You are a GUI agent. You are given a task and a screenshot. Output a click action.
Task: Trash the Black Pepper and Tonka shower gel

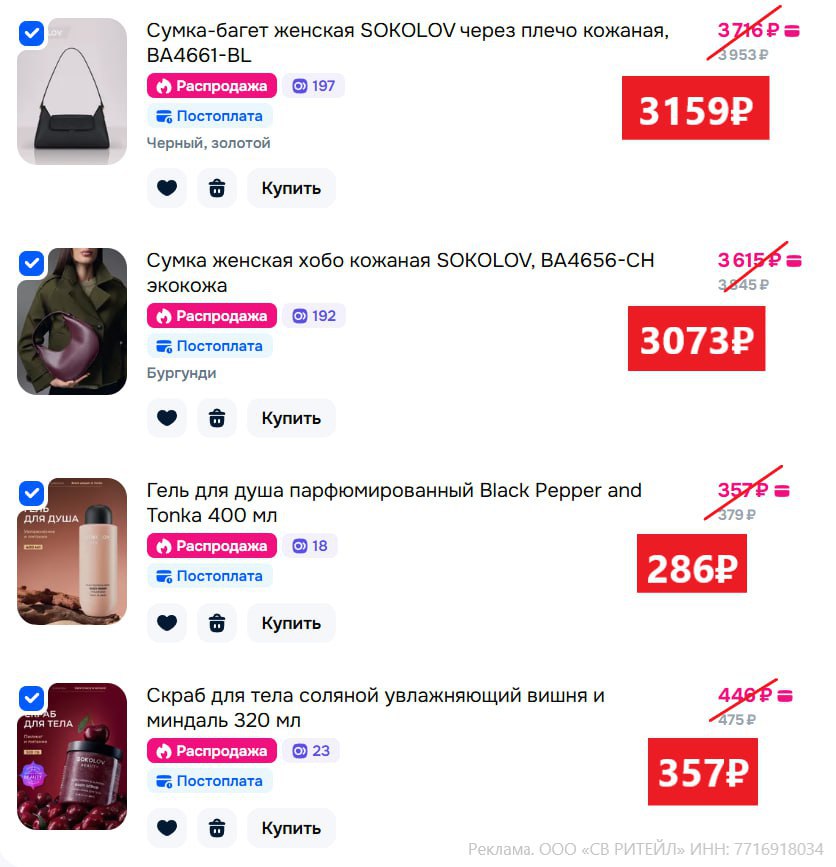(217, 623)
